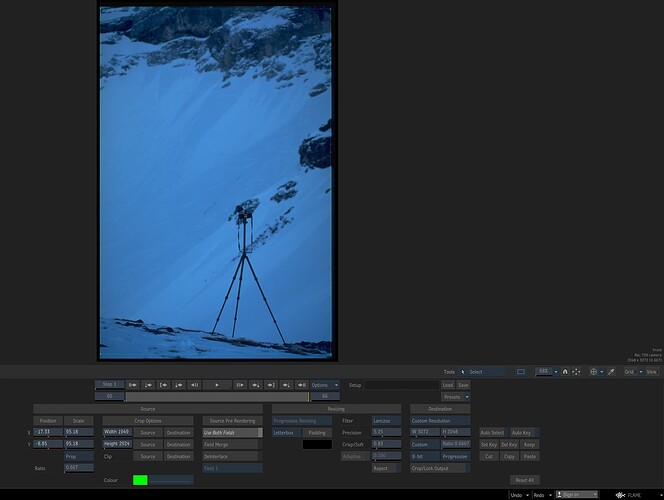The image size is (664, 500).
Task: Click the four-arrow pan icon
Action: 576,371
